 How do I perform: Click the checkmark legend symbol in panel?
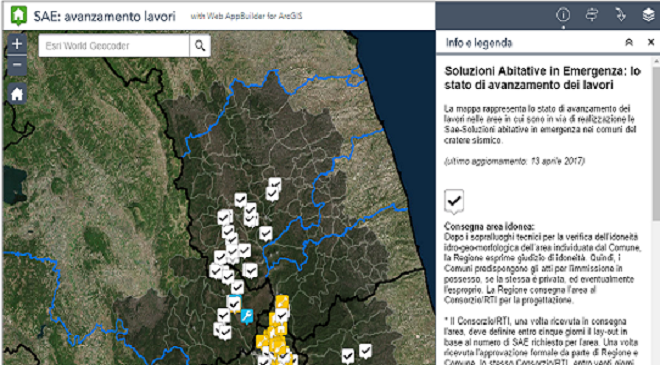click(x=454, y=201)
